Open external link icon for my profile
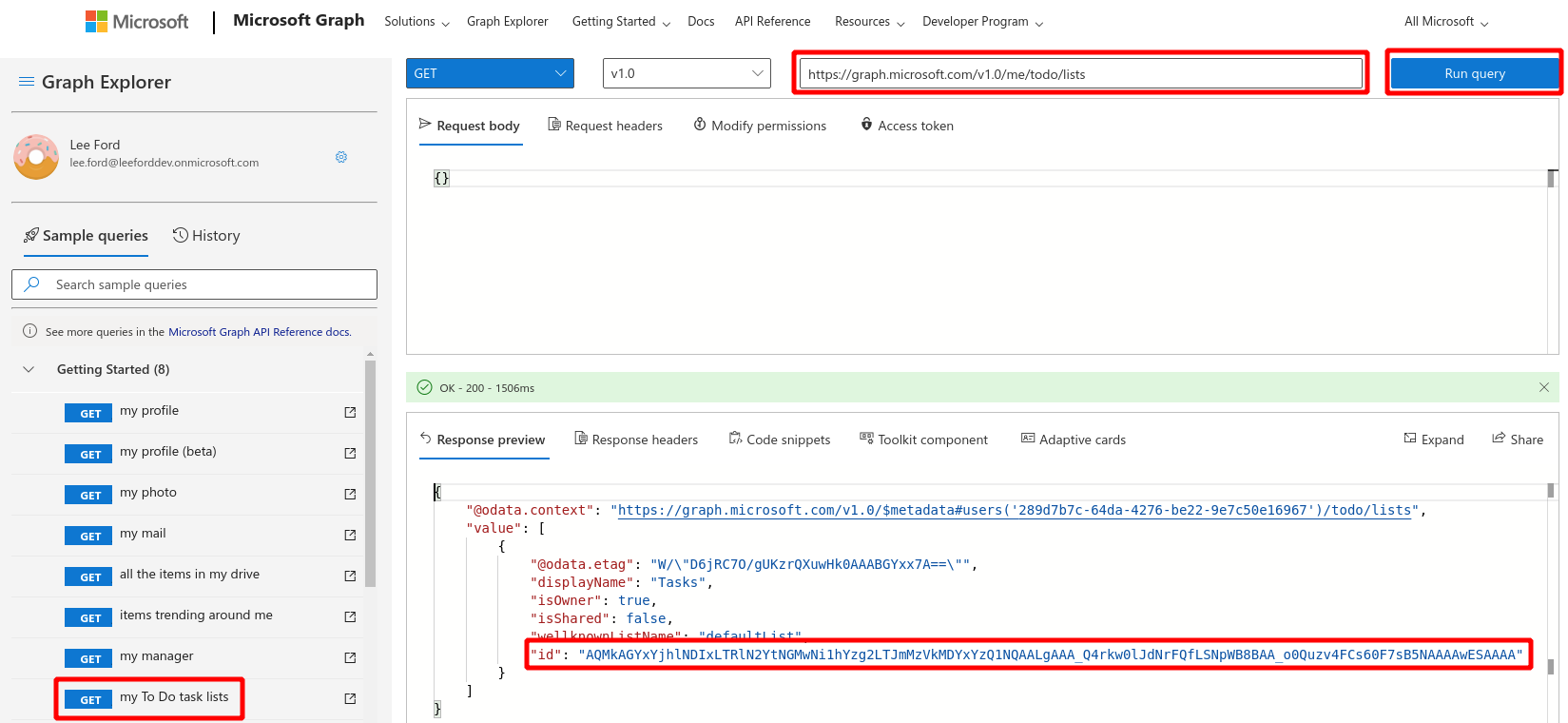 (x=350, y=412)
